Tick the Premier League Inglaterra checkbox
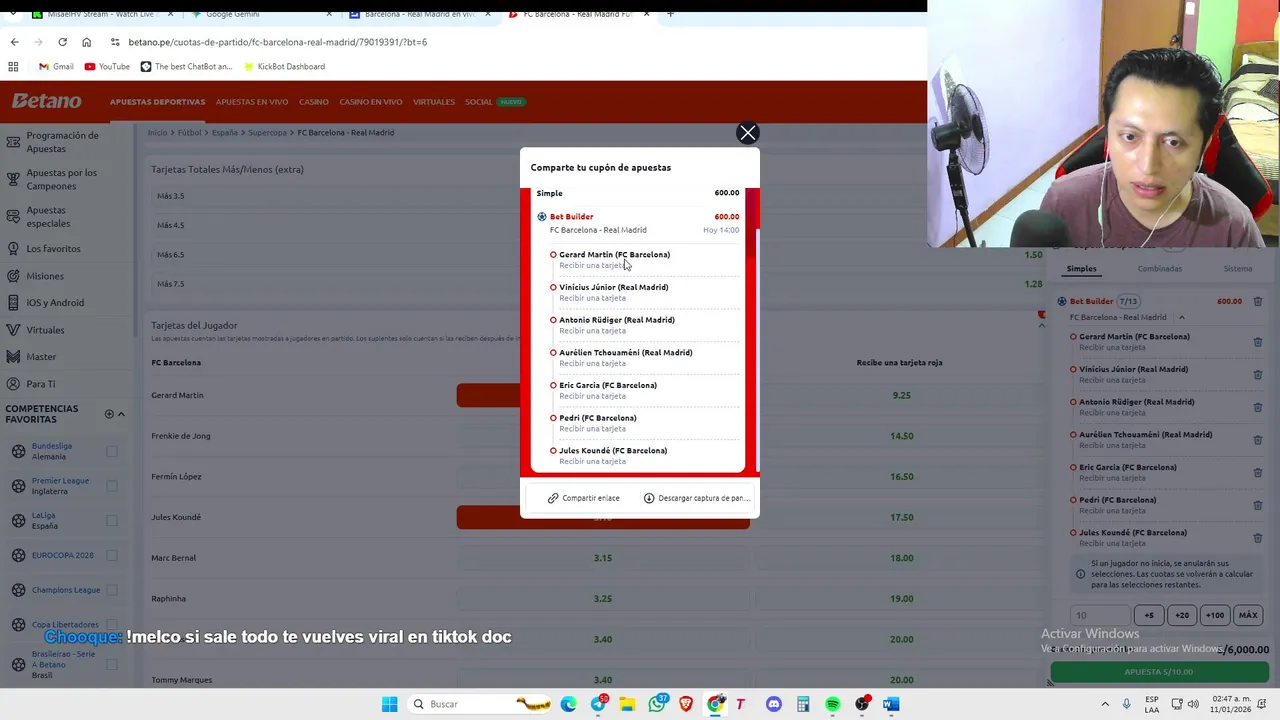Screen dimensions: 1280x720 point(112,486)
